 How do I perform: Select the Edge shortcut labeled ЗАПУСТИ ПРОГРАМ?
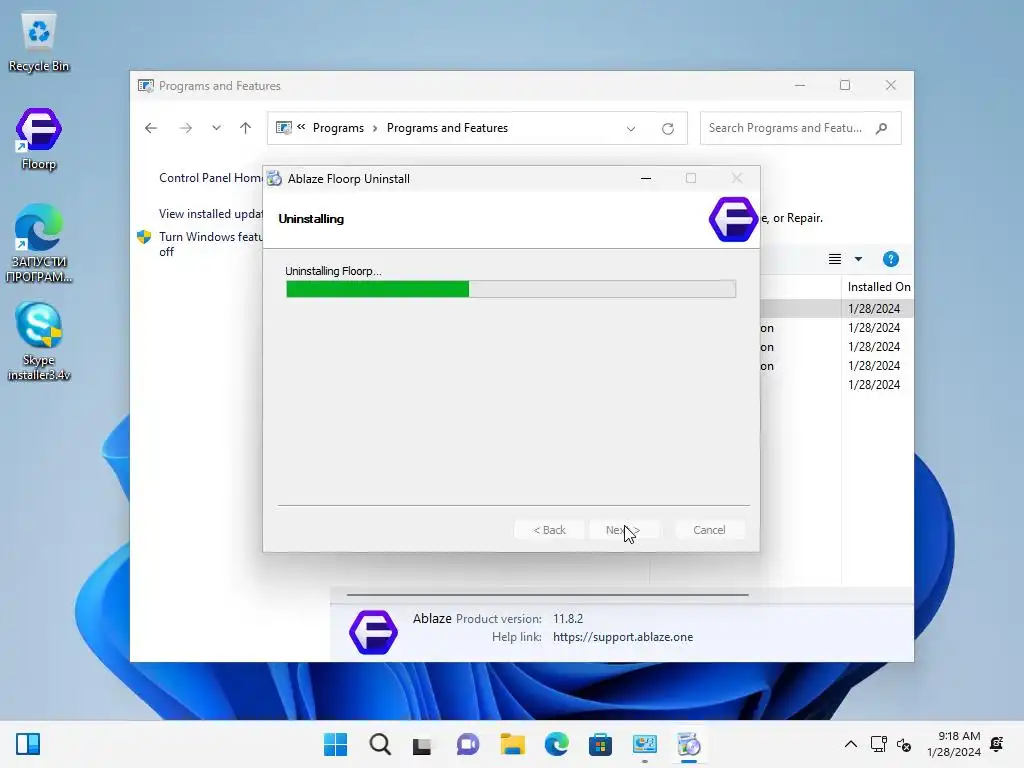pos(39,244)
